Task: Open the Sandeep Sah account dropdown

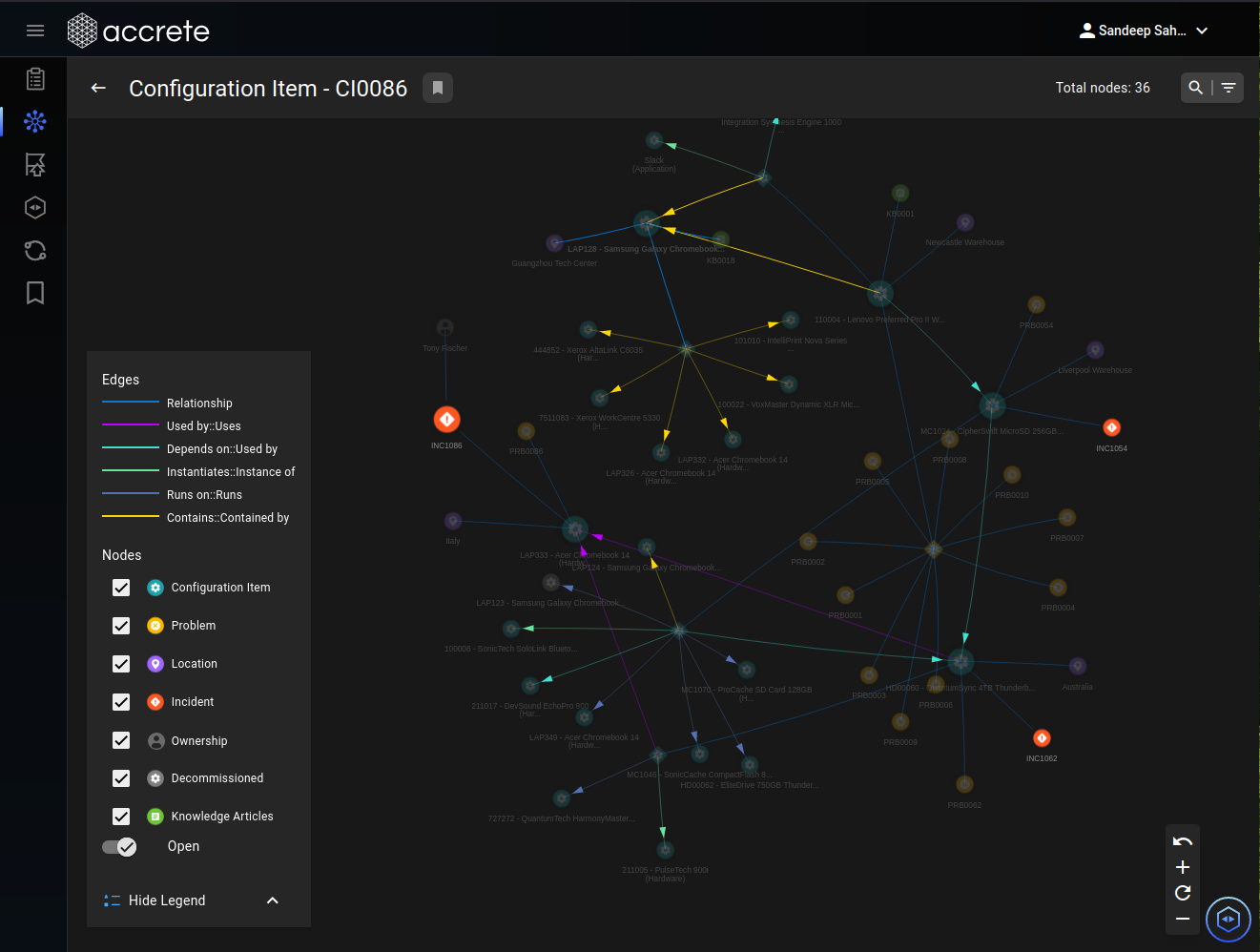Action: (x=1144, y=30)
